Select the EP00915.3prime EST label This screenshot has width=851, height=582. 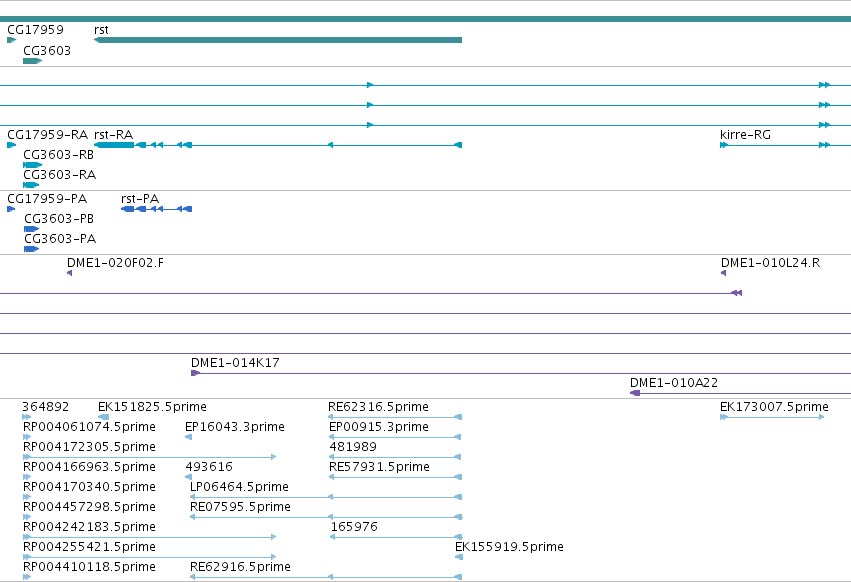(x=379, y=427)
